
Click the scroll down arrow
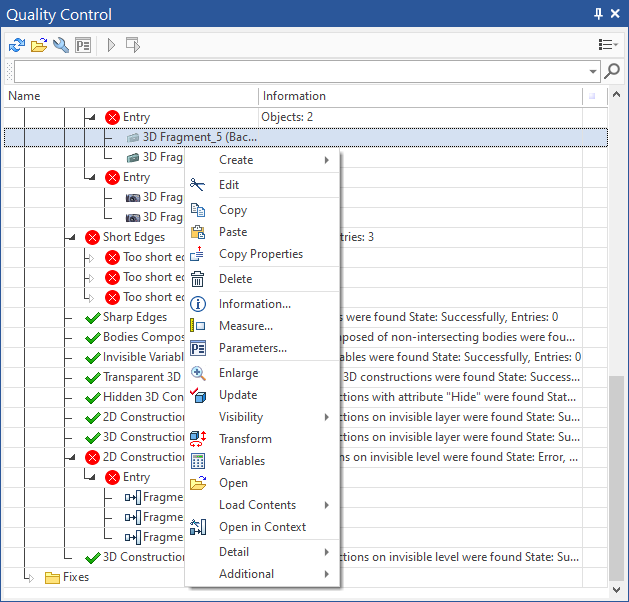[x=616, y=590]
